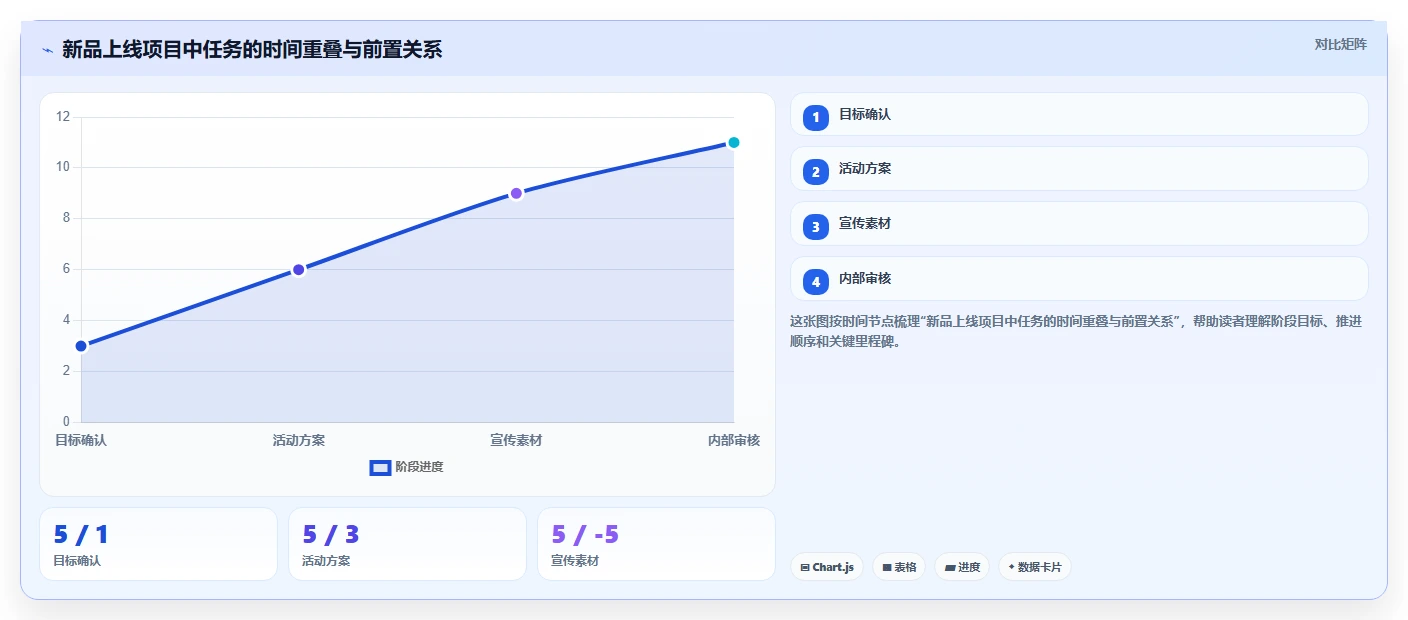The width and height of the screenshot is (1408, 620).
Task: Click the numbered badge 2 for 活动方案
Action: [x=816, y=172]
